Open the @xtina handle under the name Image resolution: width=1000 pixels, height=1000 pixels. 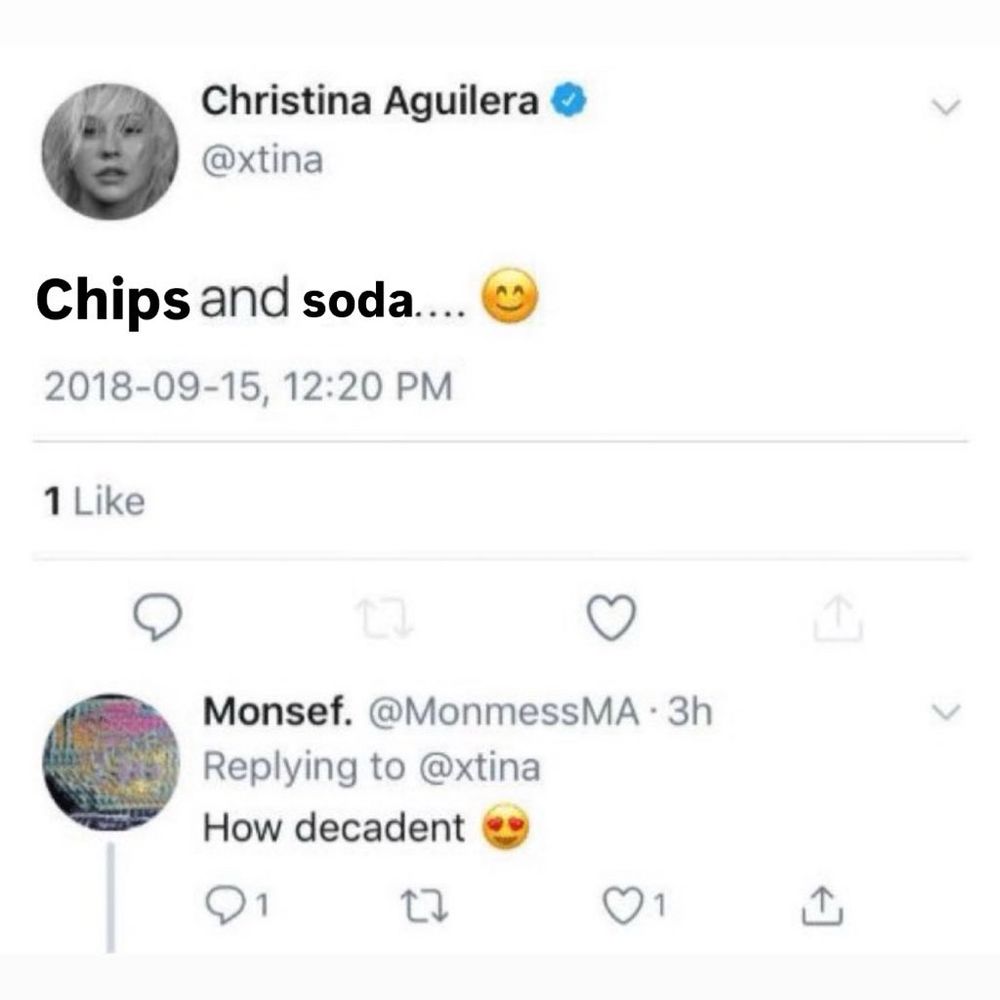point(262,159)
